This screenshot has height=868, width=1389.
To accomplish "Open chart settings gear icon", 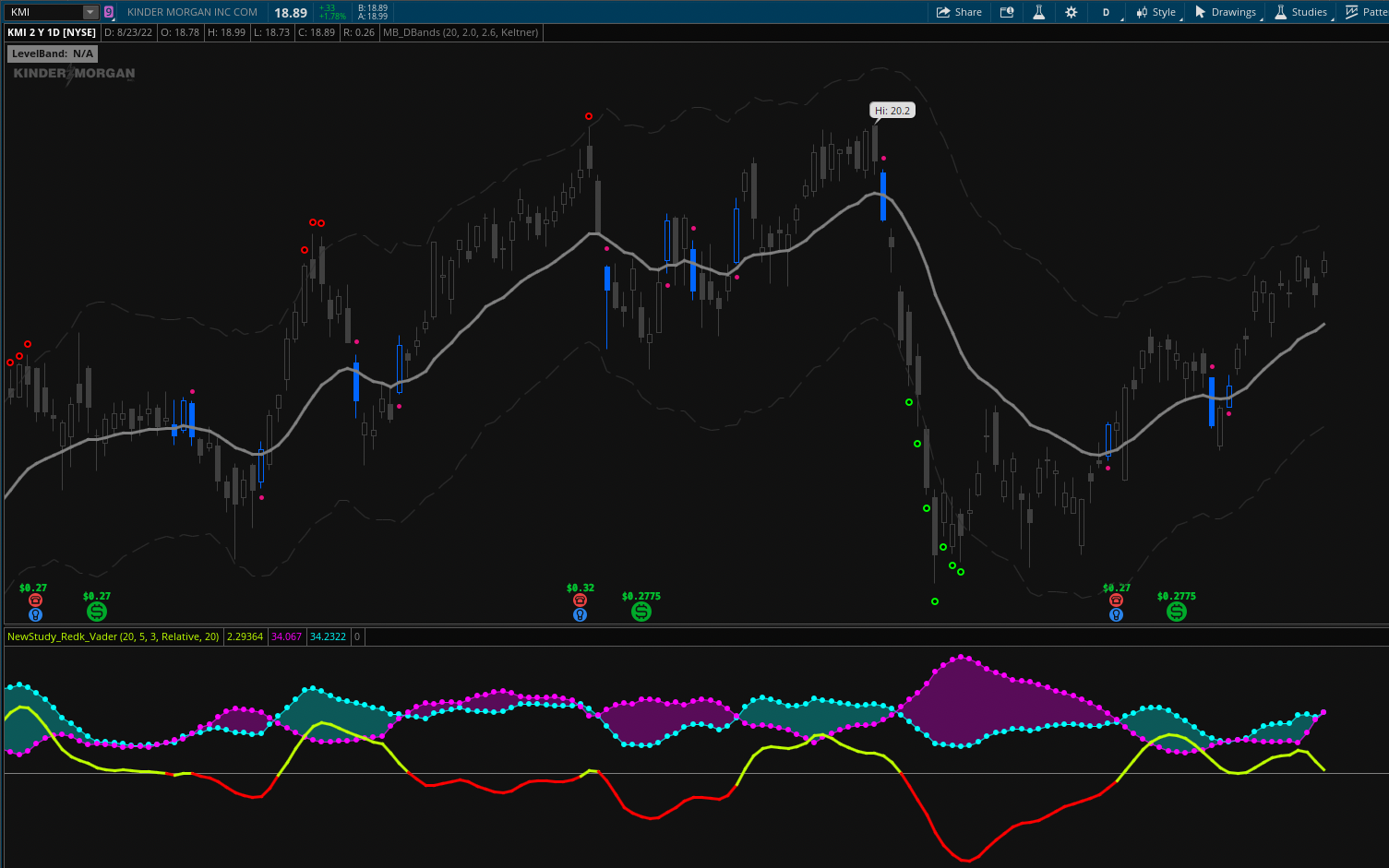I will point(1071,12).
